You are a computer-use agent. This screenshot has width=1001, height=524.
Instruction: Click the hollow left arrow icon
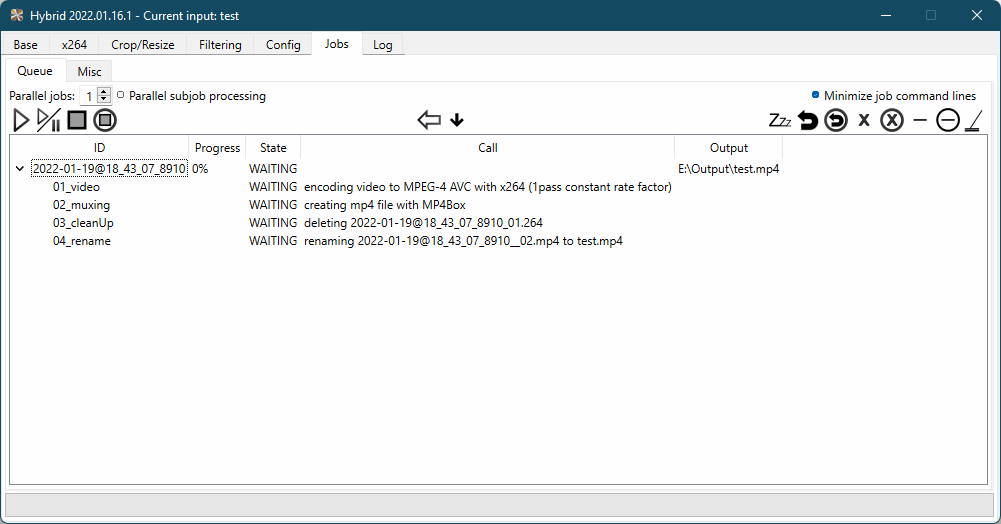click(429, 121)
